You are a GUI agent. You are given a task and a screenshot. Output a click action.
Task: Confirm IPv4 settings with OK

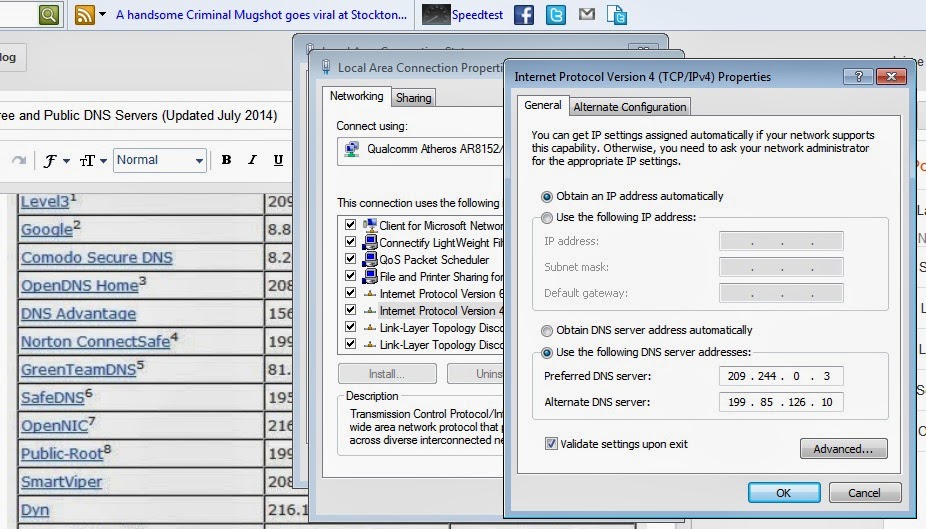coord(784,493)
